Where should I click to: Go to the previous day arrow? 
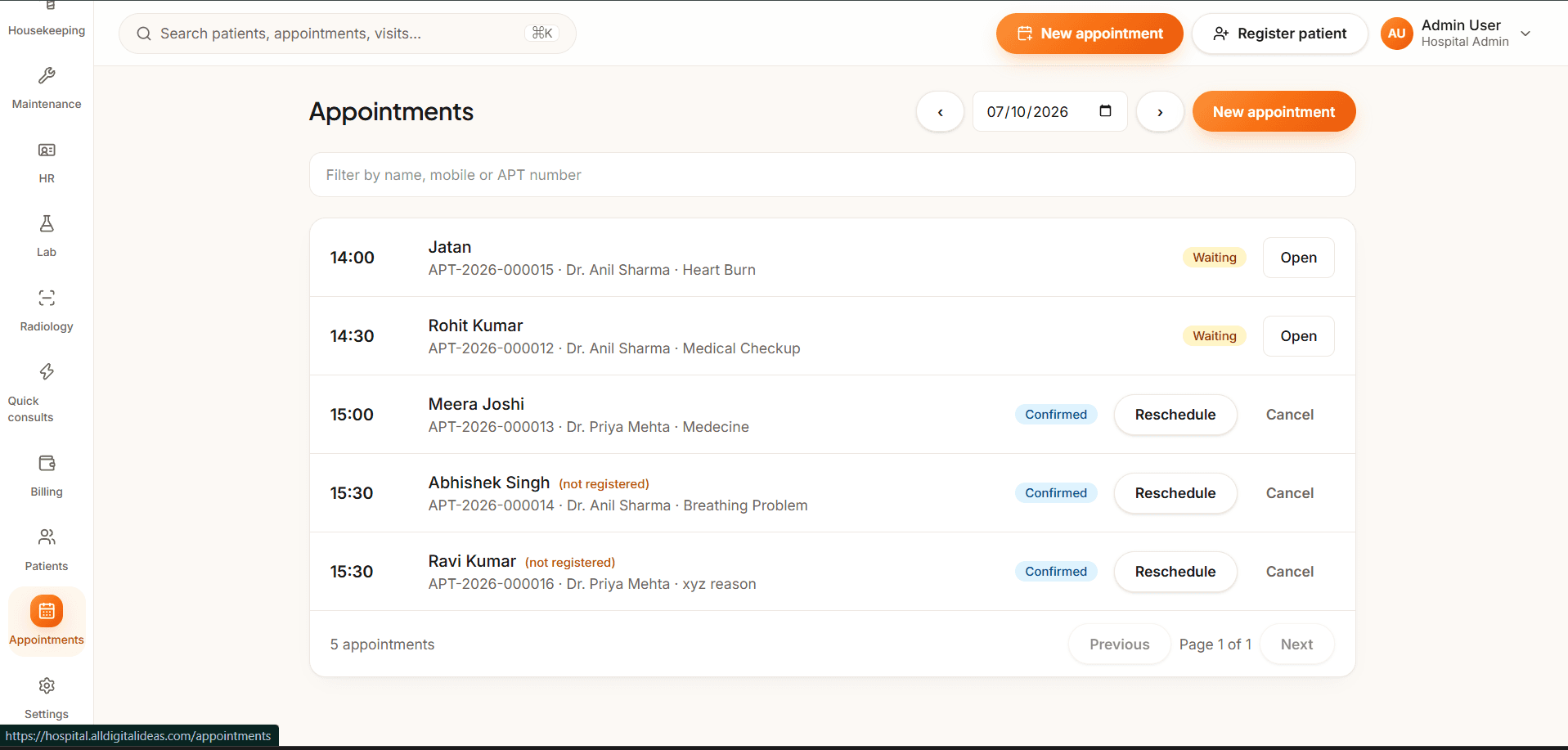940,112
